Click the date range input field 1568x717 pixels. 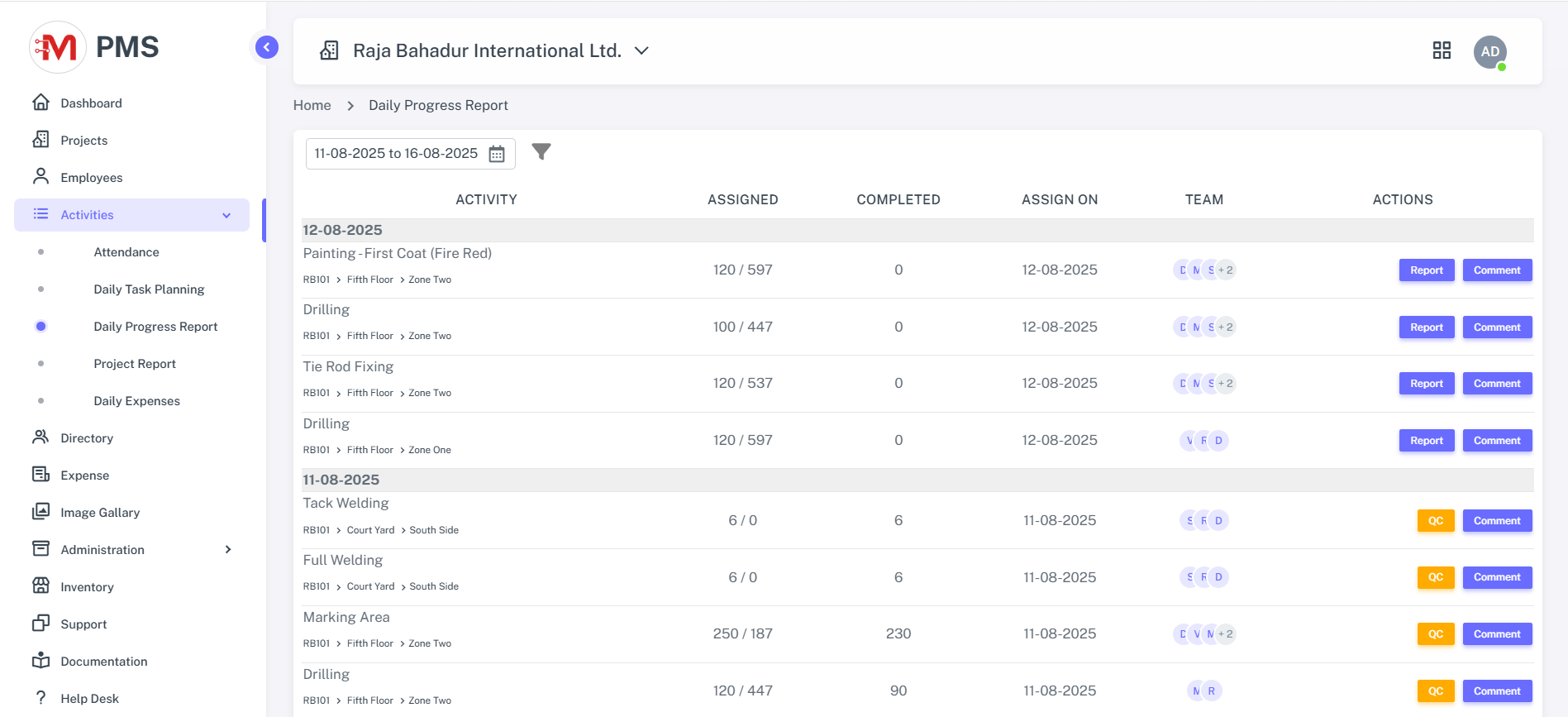pyautogui.click(x=396, y=154)
